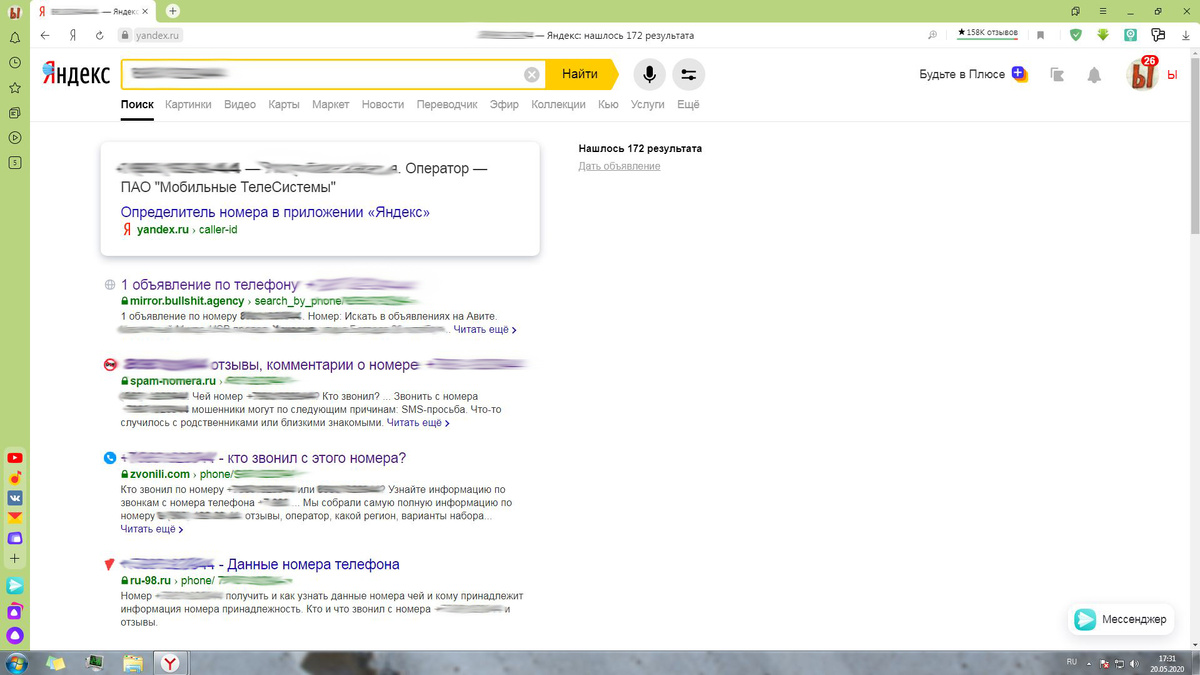Open the Коллекции tab
This screenshot has height=675, width=1200.
[558, 104]
